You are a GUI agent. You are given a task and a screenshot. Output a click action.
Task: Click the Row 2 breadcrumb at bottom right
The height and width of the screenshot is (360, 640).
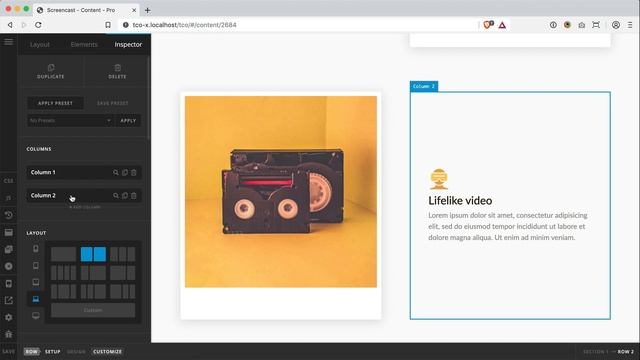tap(626, 351)
